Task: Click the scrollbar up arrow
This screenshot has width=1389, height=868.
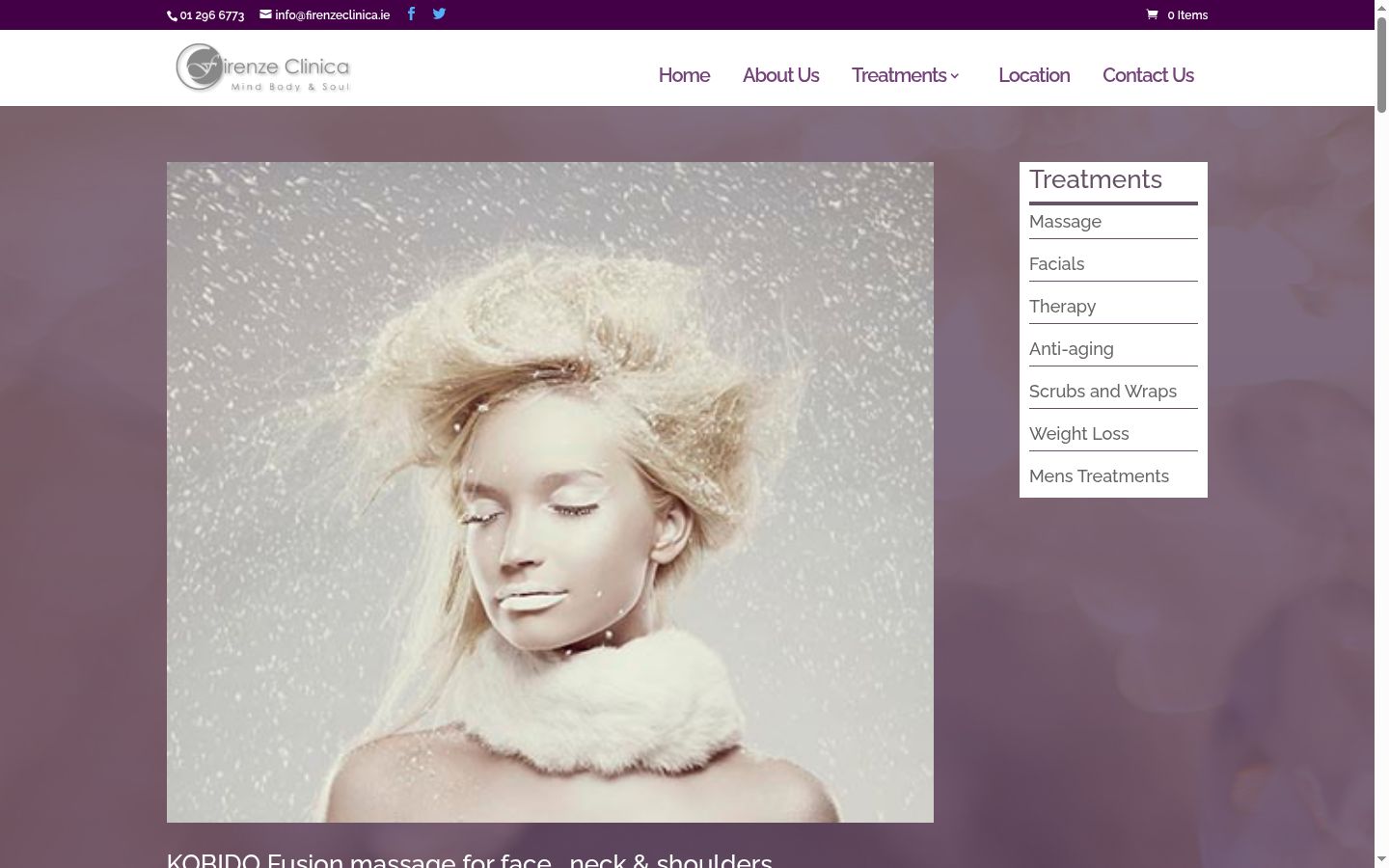Action: (1381, 7)
